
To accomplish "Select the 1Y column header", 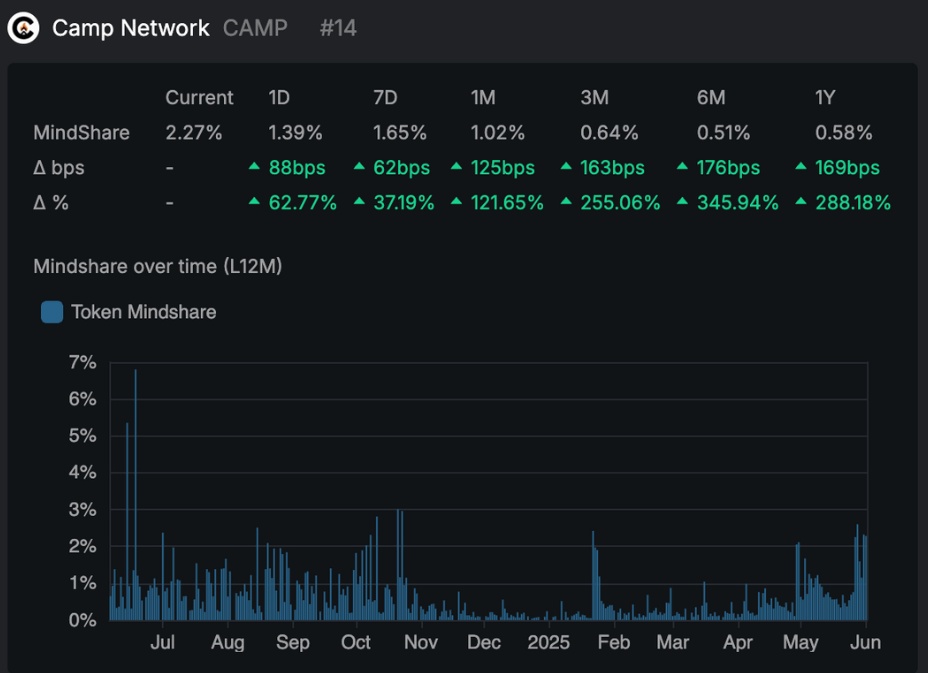I will (825, 97).
